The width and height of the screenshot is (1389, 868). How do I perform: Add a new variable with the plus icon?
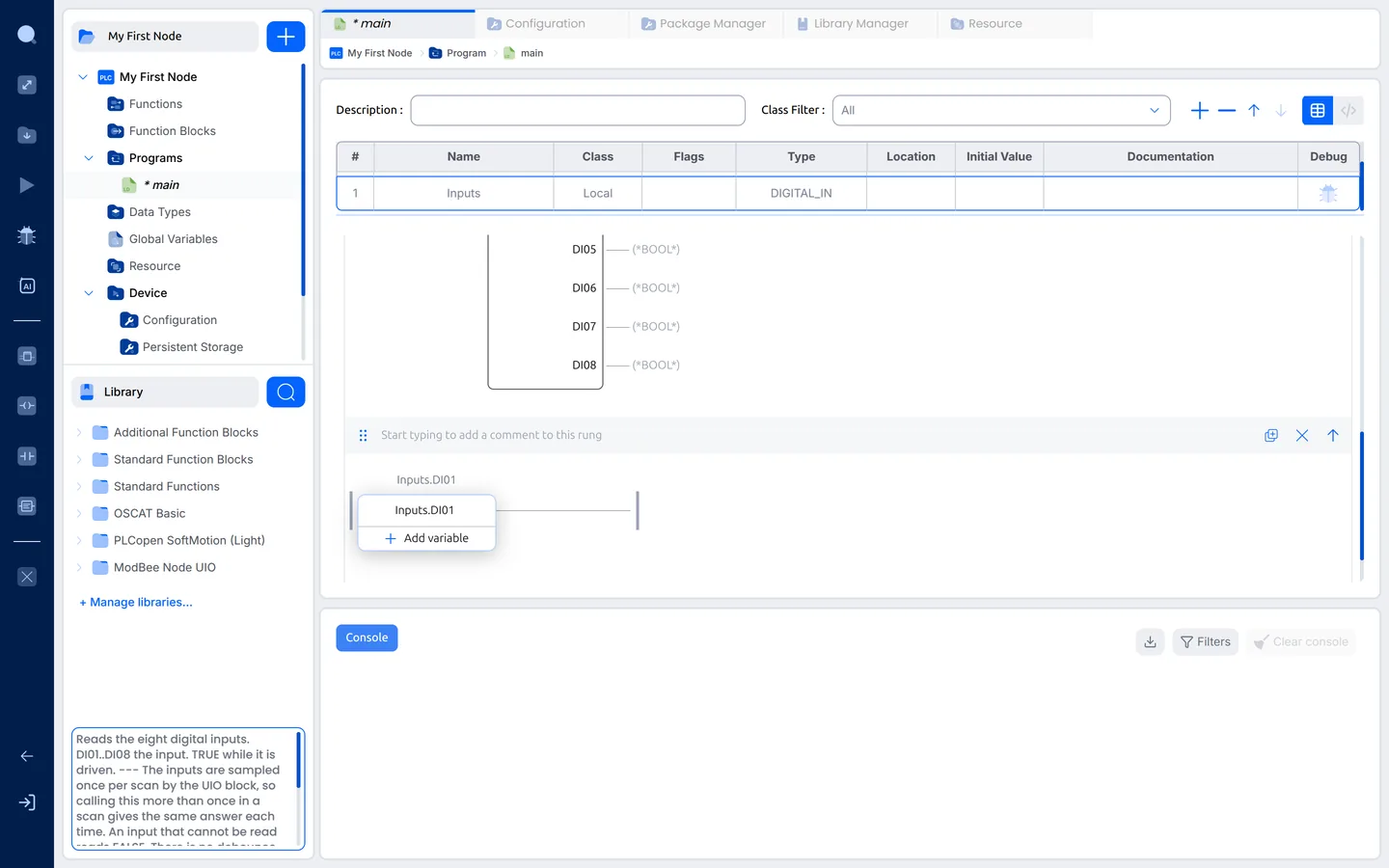(1200, 111)
